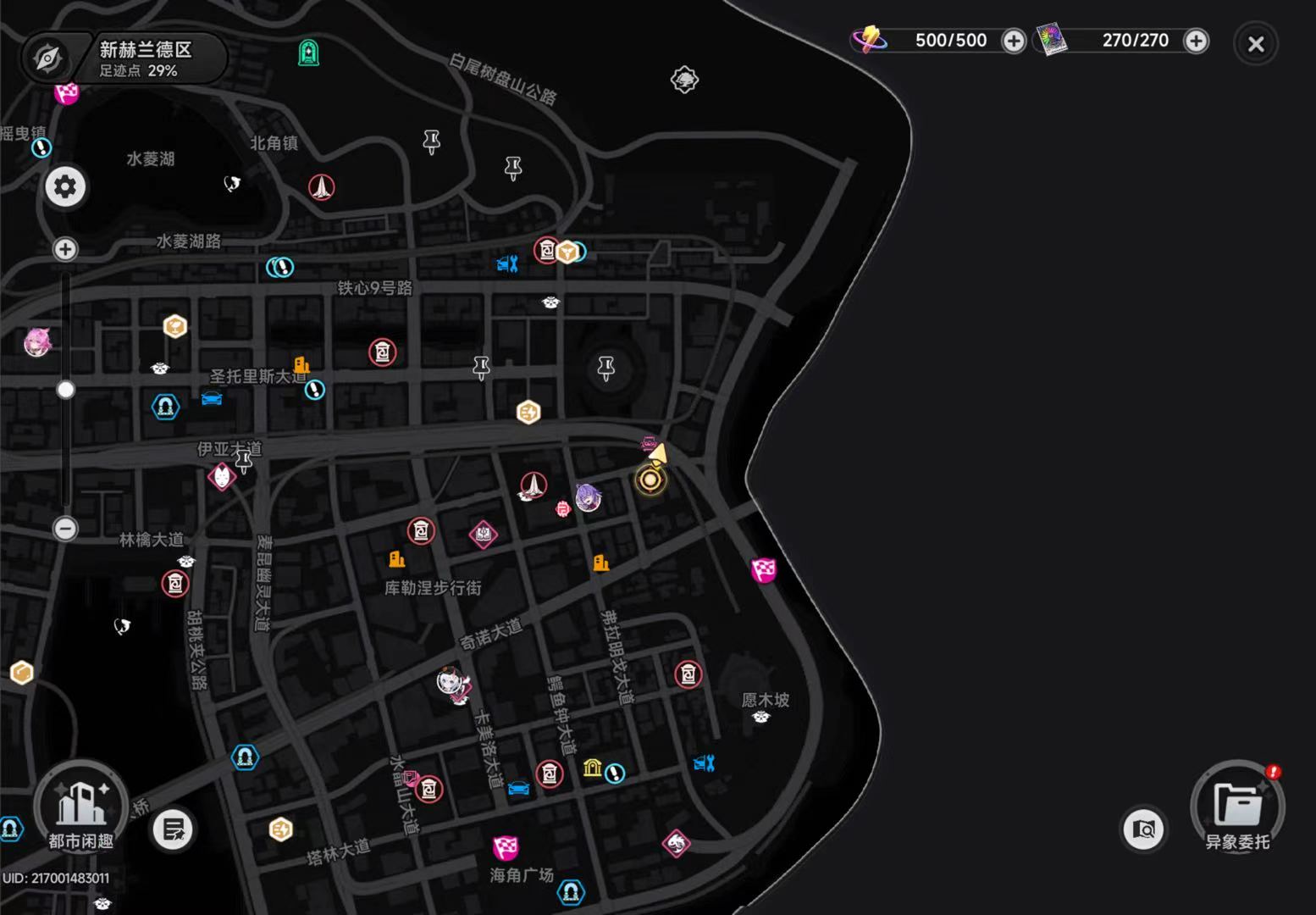Select the pink book diamond icon above 库勒涅步行街

click(484, 535)
